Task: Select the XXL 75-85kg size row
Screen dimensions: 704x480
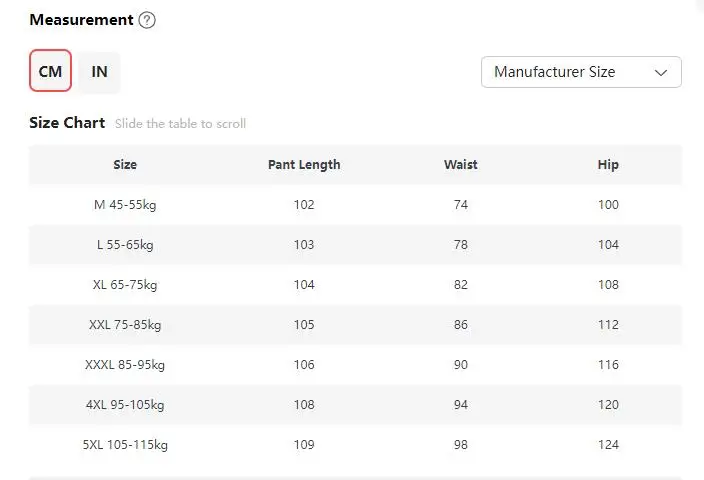Action: tap(355, 325)
